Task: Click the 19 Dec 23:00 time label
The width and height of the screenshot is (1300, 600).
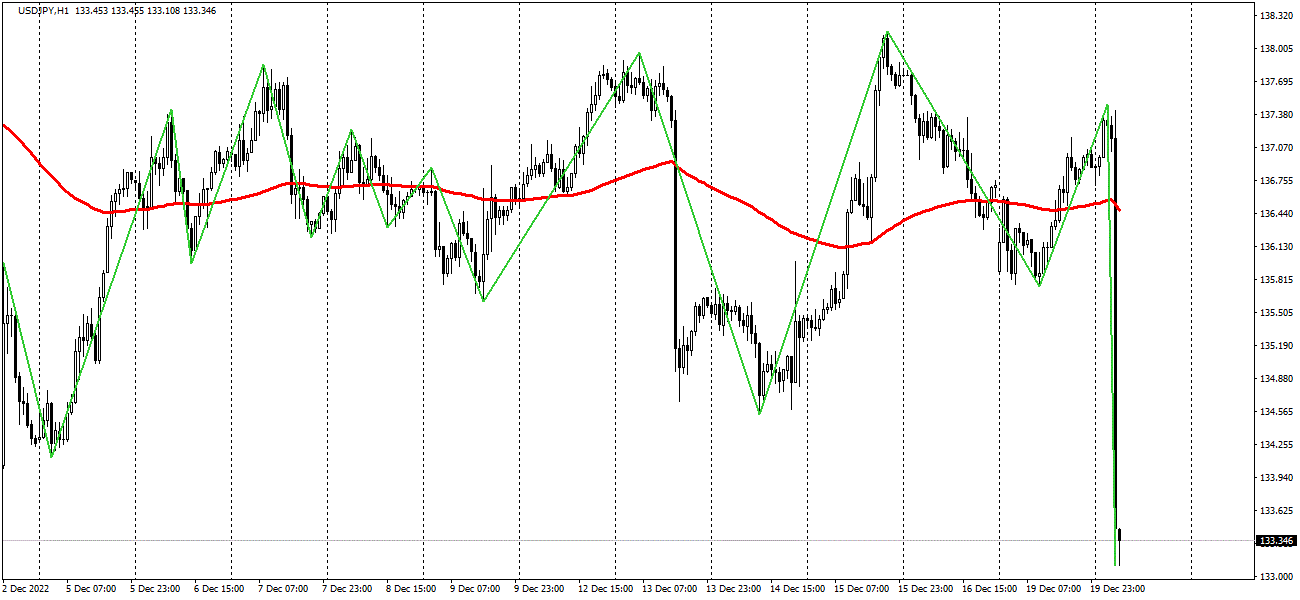Action: [1118, 589]
